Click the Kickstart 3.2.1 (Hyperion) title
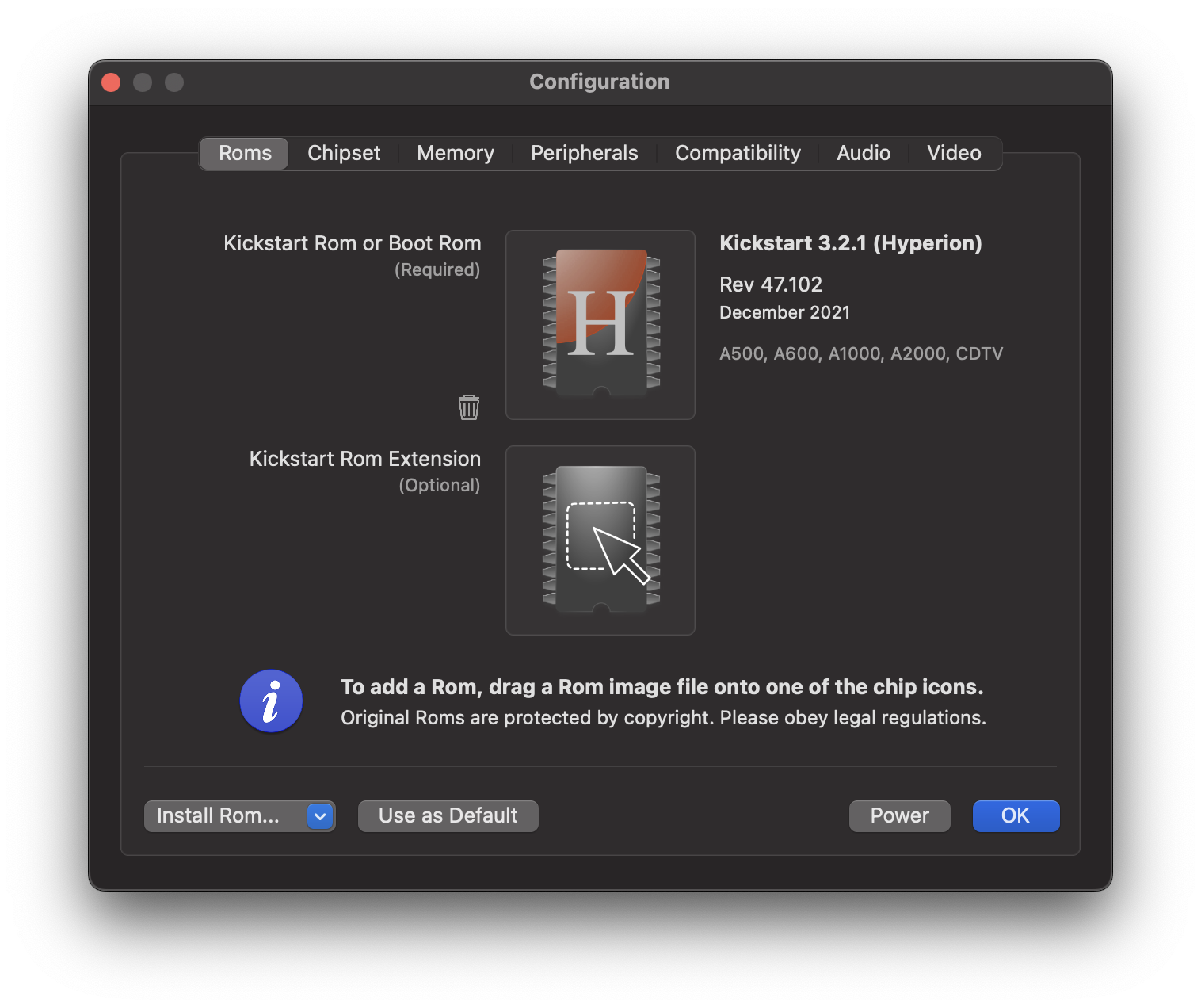 851,243
